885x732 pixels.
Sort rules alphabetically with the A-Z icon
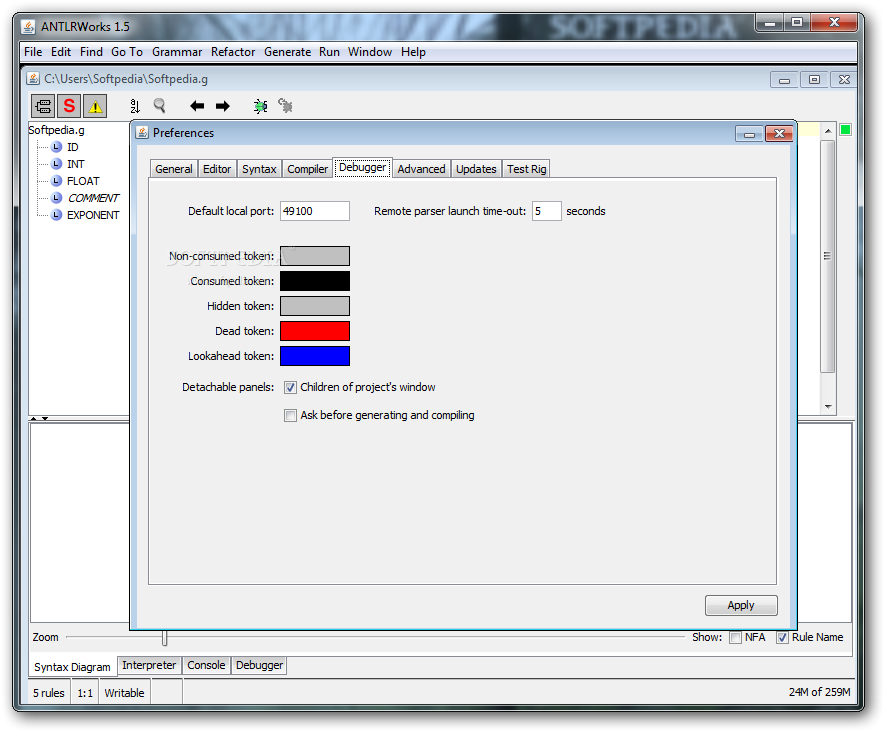[x=135, y=106]
